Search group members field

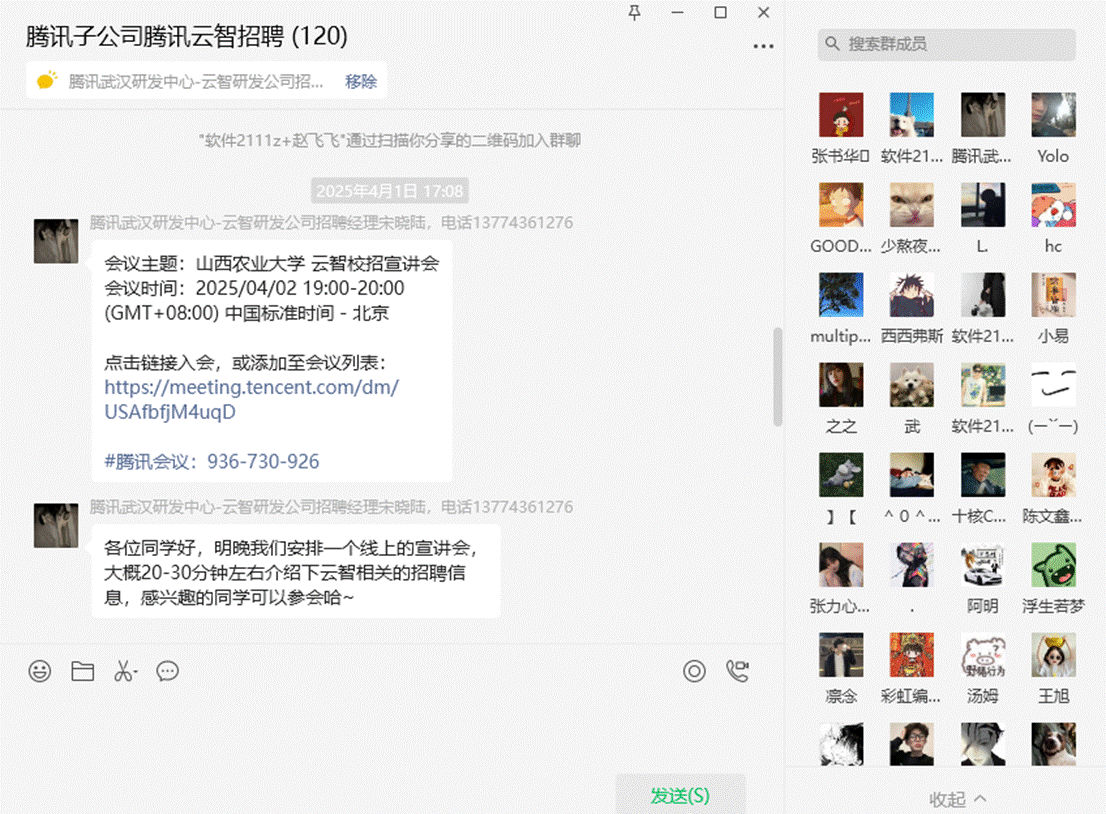[947, 44]
